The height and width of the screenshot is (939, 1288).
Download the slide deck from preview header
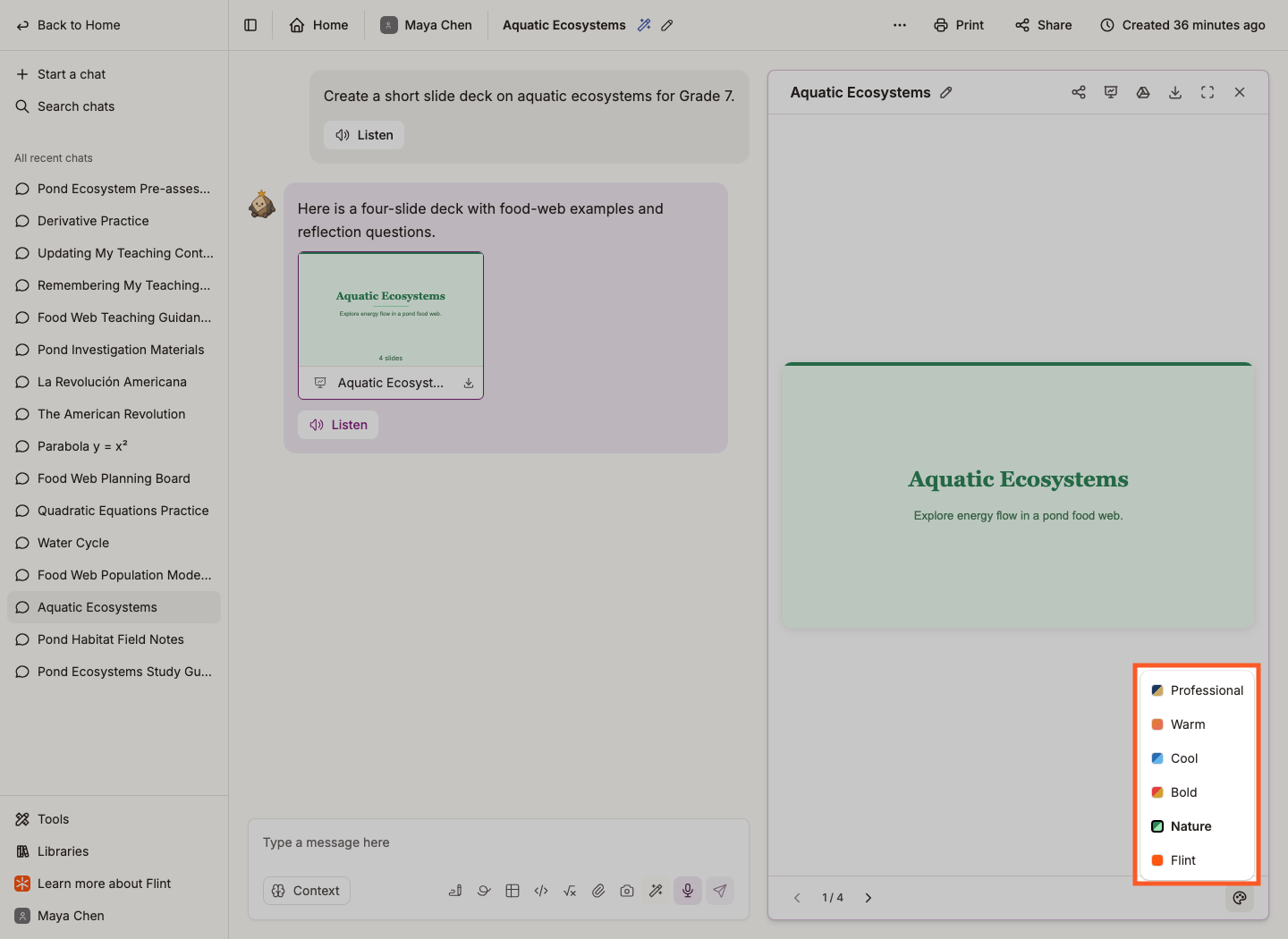click(x=1175, y=92)
